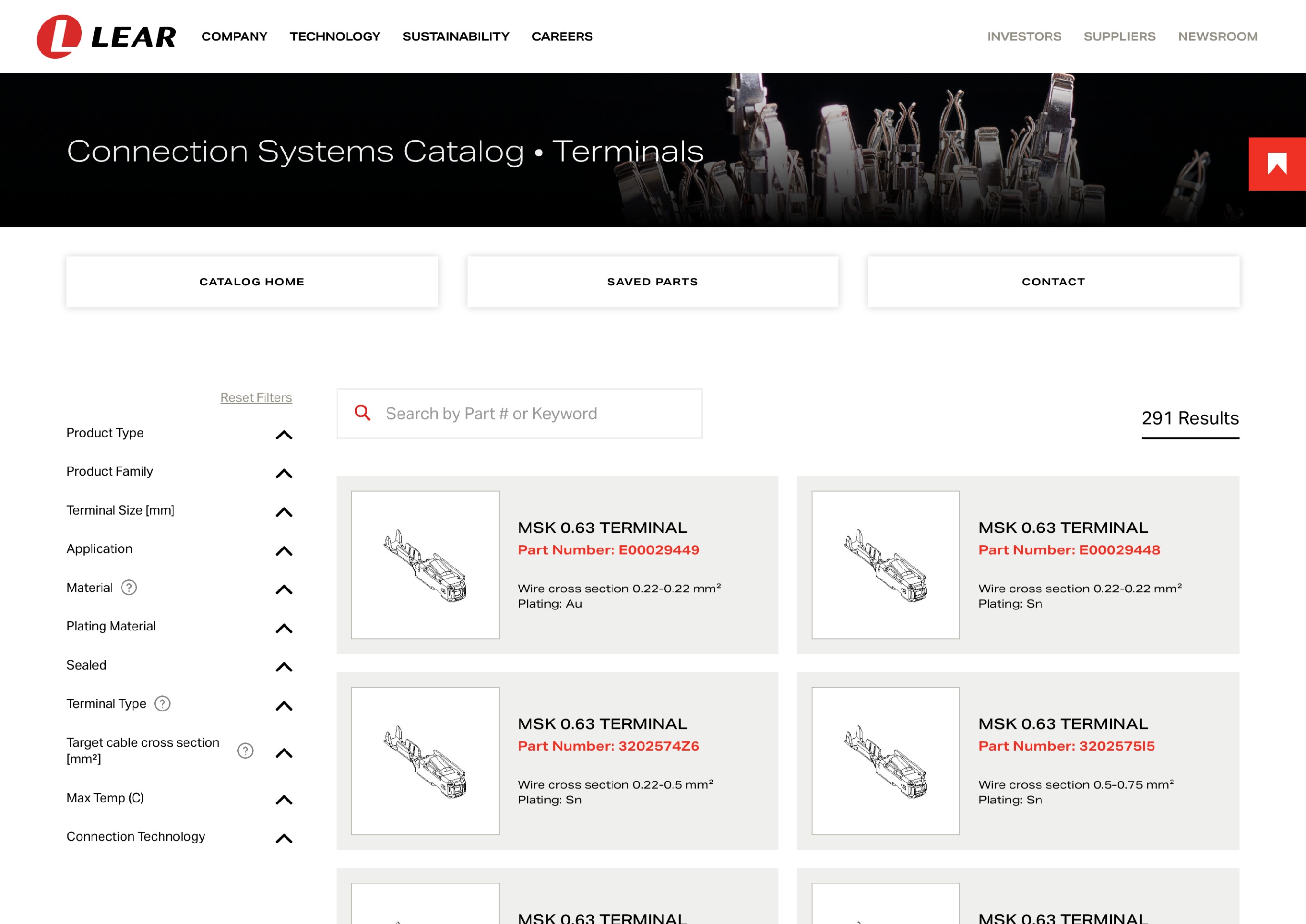Collapse the Product Family filter chevron
Image resolution: width=1306 pixels, height=924 pixels.
(284, 474)
